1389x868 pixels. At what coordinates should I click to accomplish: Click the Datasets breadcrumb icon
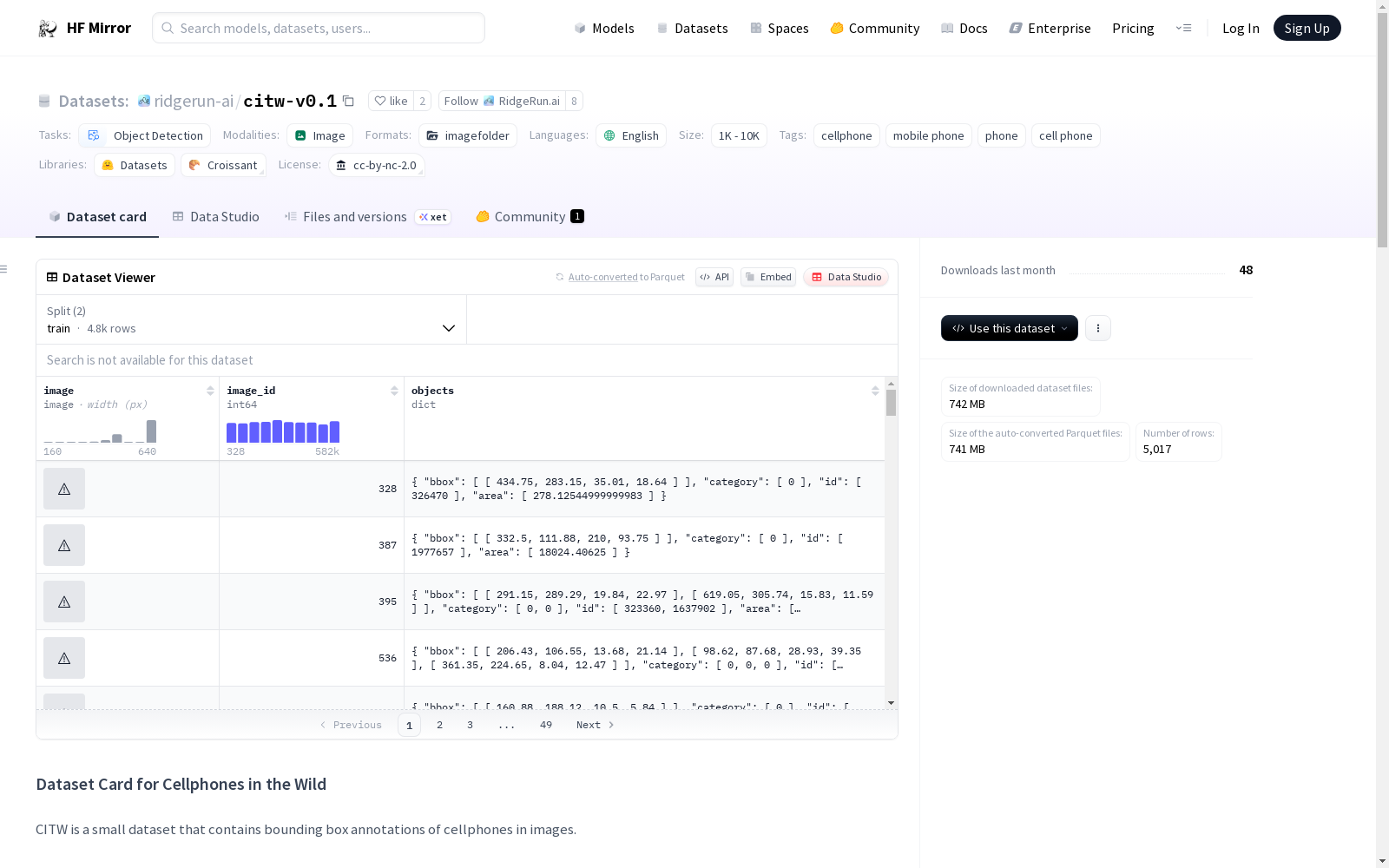point(44,101)
